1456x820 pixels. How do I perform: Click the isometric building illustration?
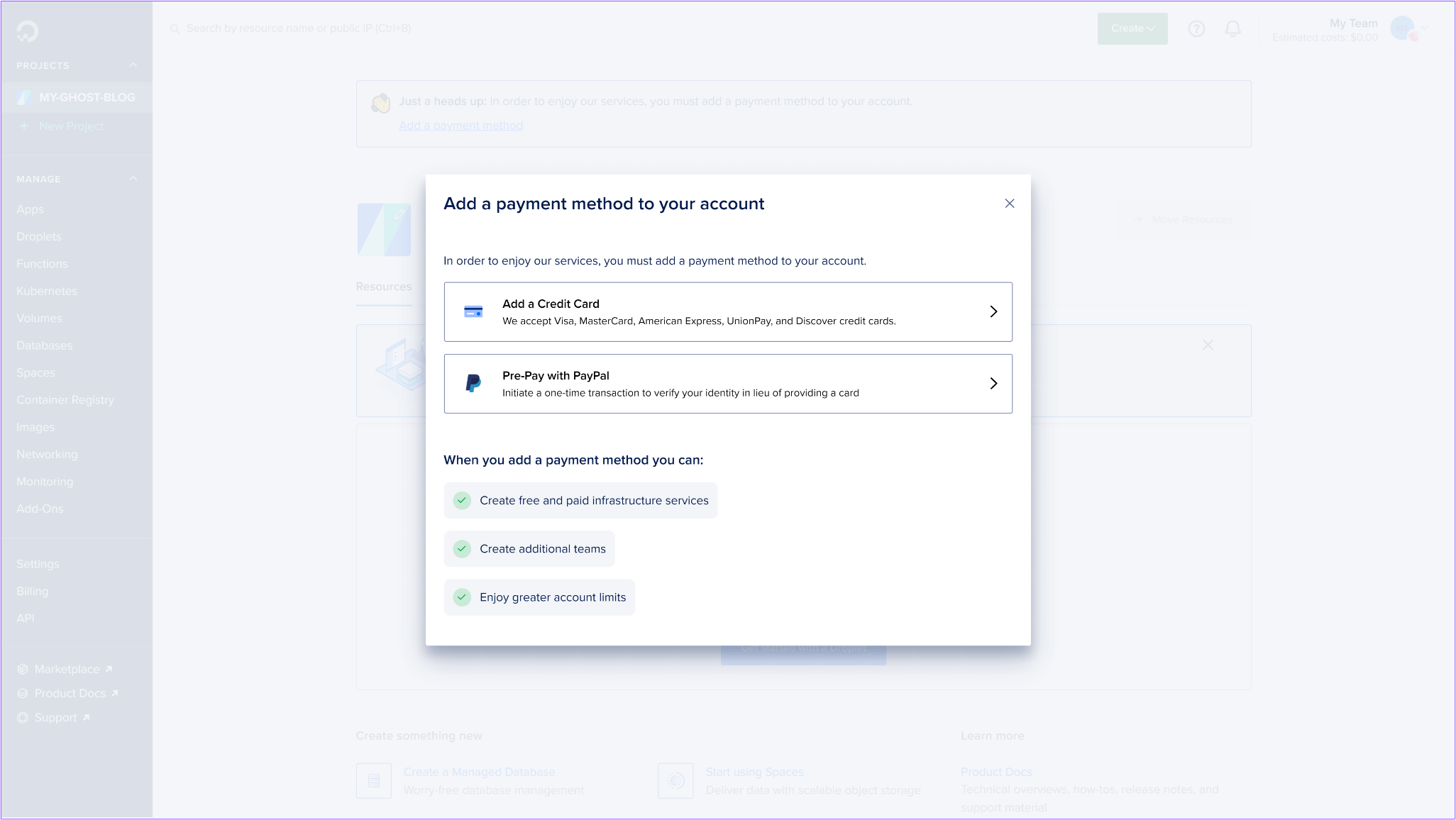(x=401, y=365)
